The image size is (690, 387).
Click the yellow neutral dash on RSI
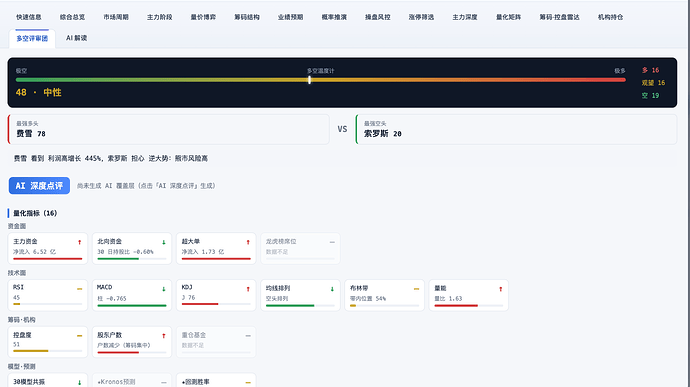coord(80,289)
